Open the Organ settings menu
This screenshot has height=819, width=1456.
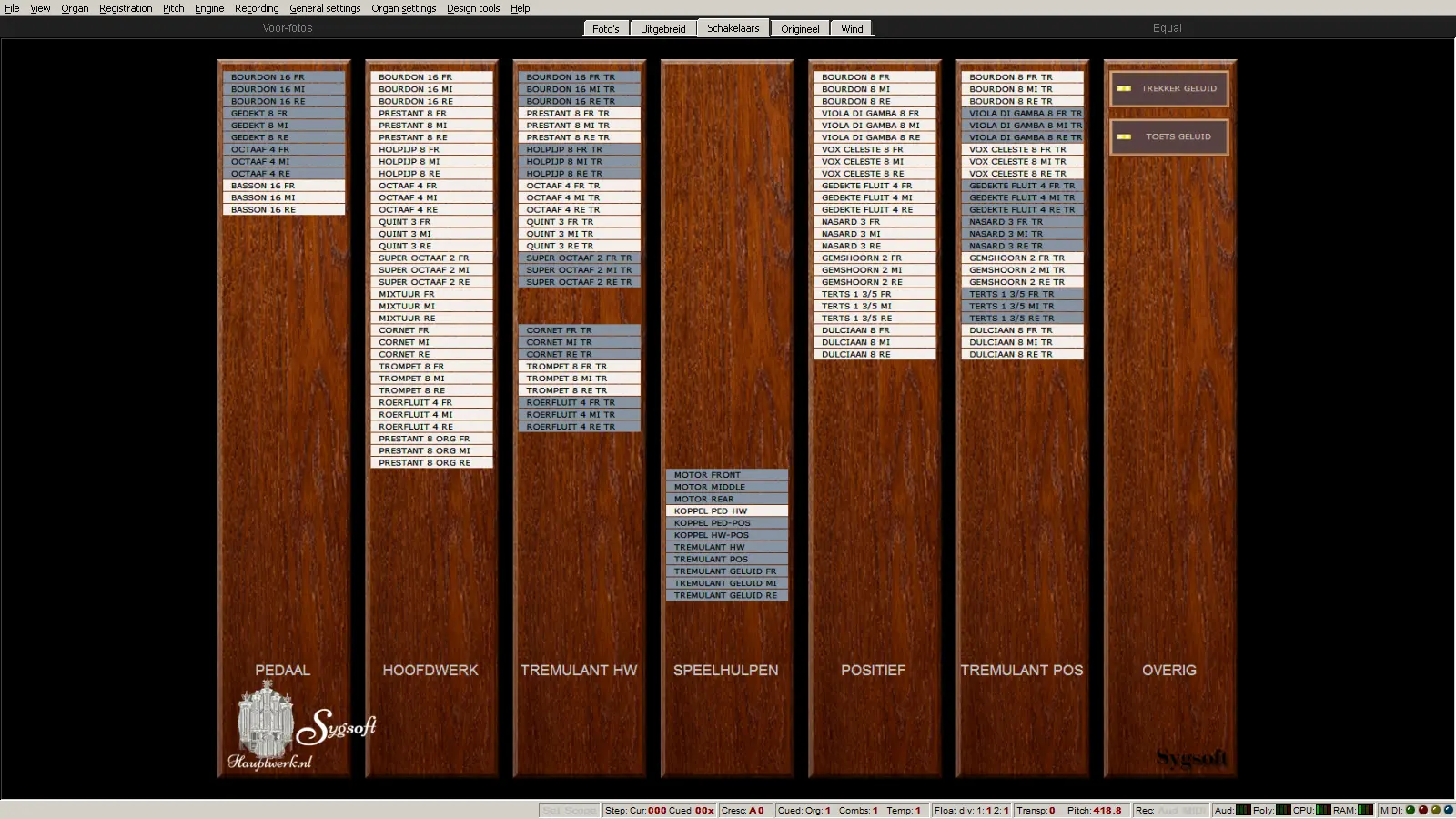pos(403,8)
